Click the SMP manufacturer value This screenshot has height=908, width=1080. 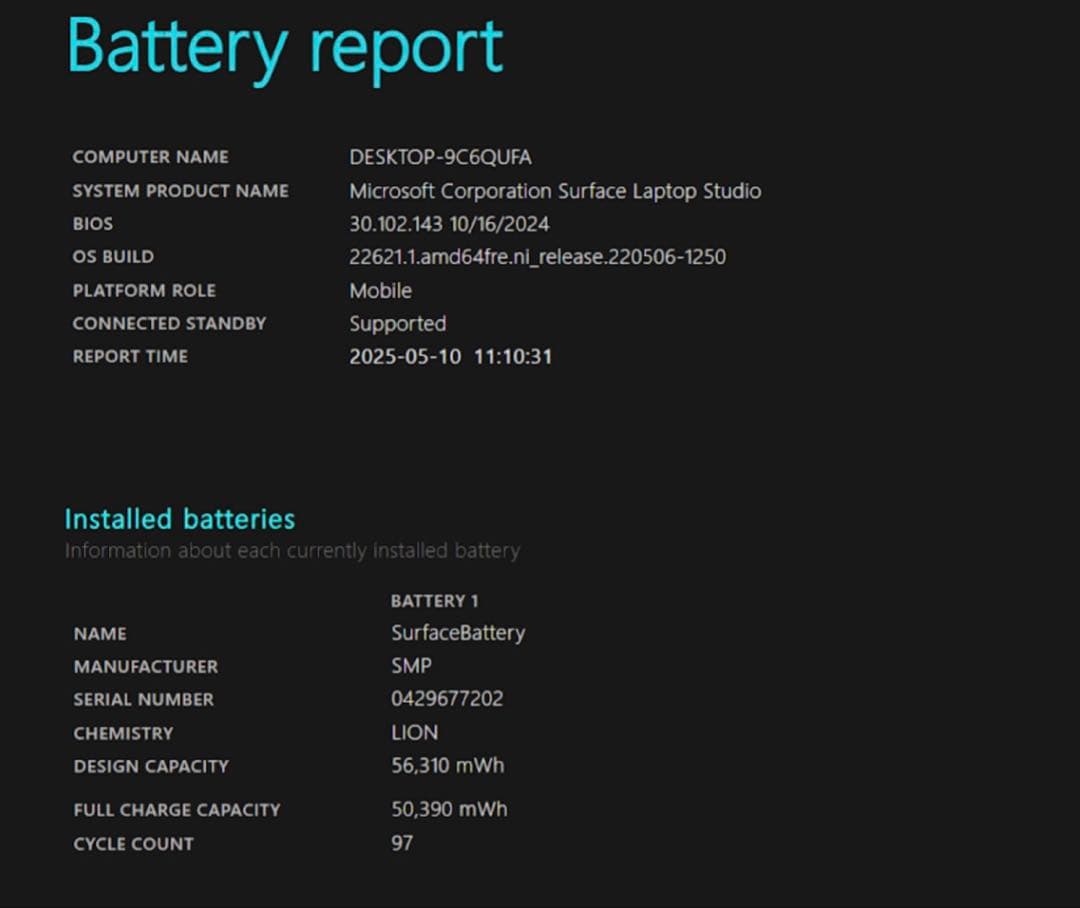click(x=411, y=666)
